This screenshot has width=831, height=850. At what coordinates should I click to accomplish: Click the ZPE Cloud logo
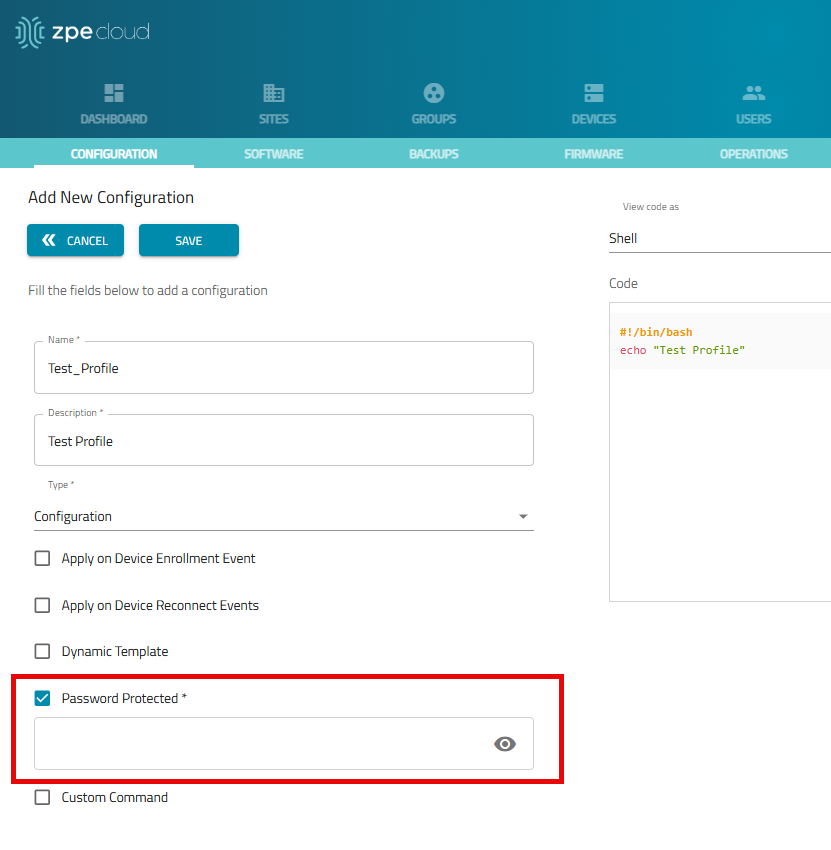click(x=83, y=32)
